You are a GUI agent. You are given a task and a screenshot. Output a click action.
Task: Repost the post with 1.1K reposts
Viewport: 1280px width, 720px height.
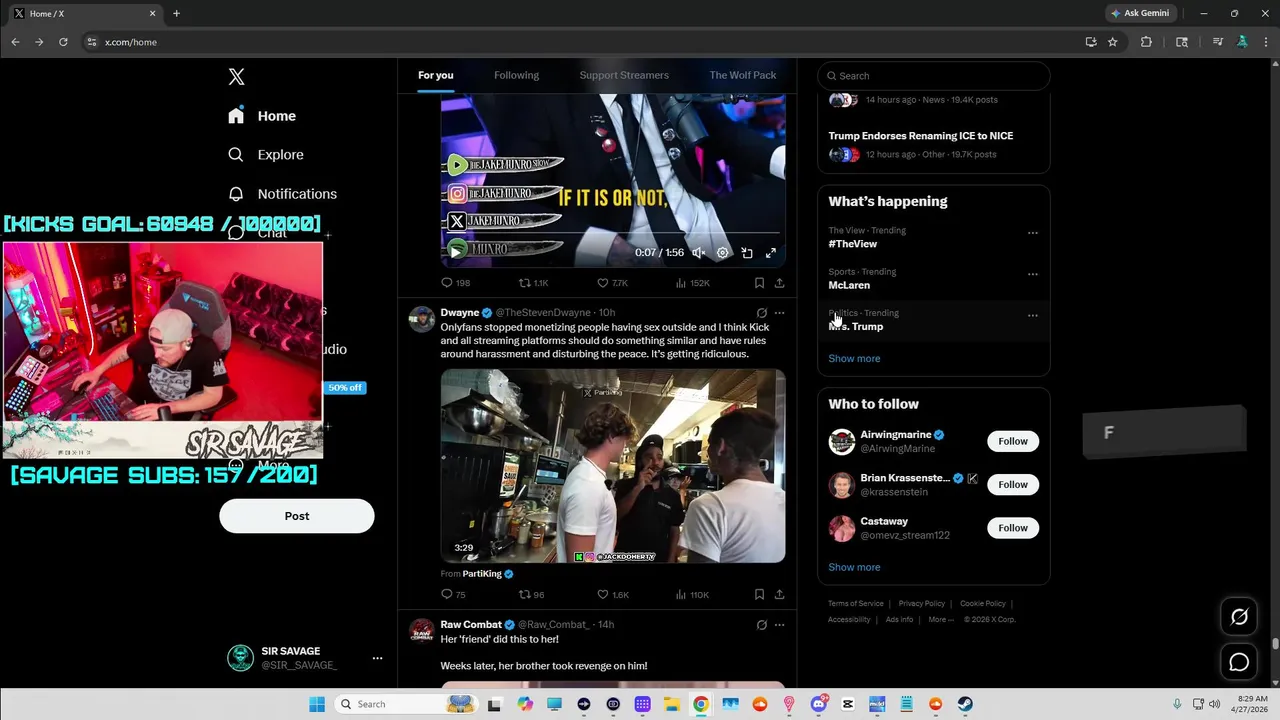point(533,283)
